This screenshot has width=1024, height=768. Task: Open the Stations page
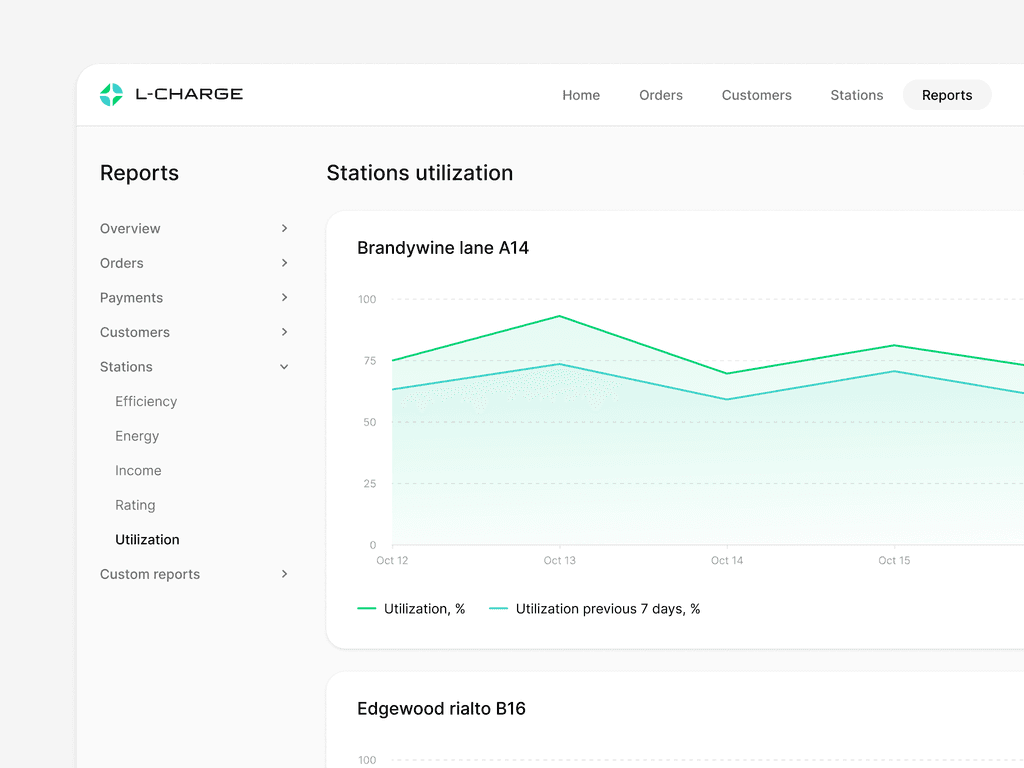pos(856,94)
